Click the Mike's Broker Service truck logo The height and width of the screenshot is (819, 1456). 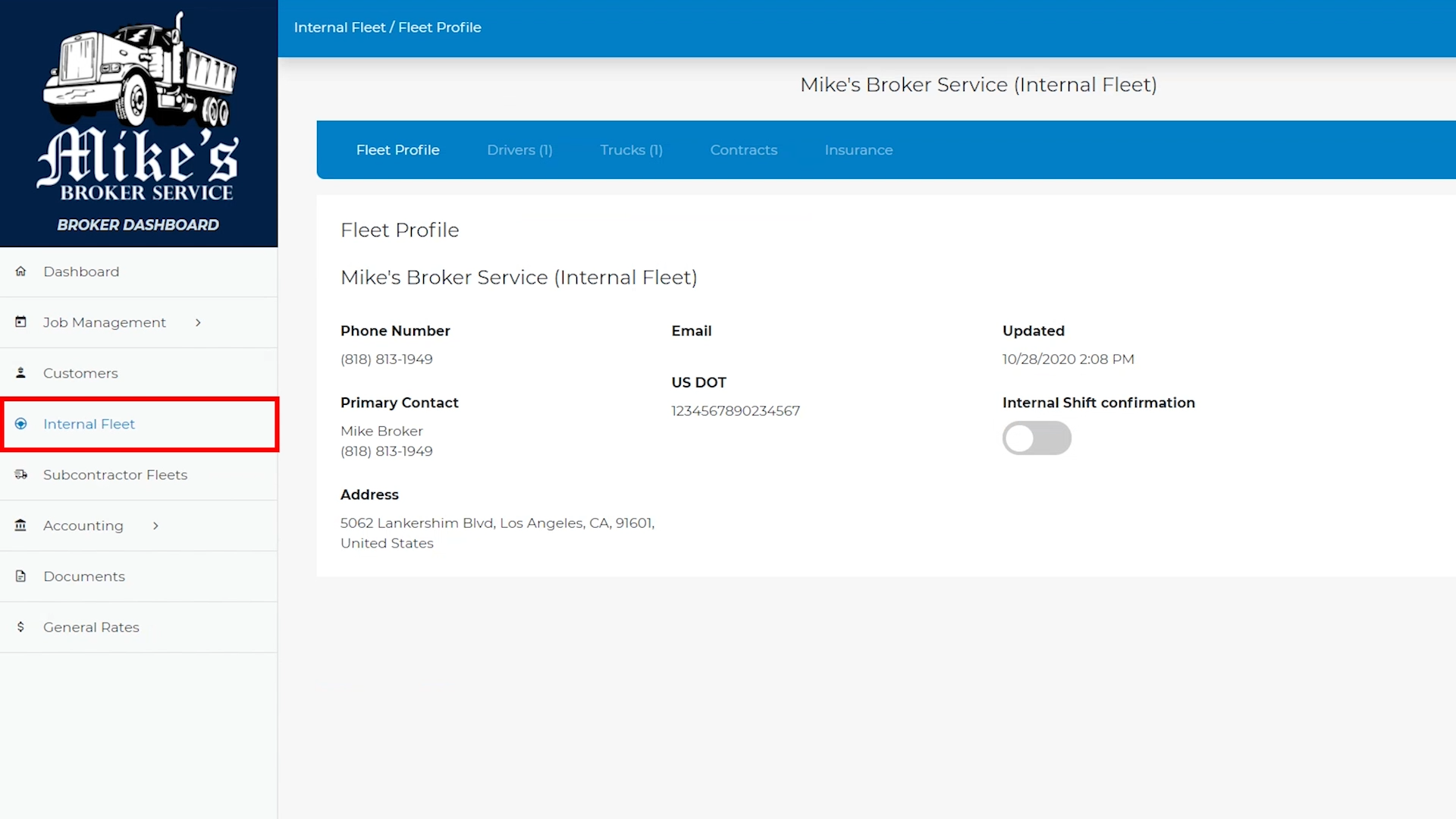[139, 106]
